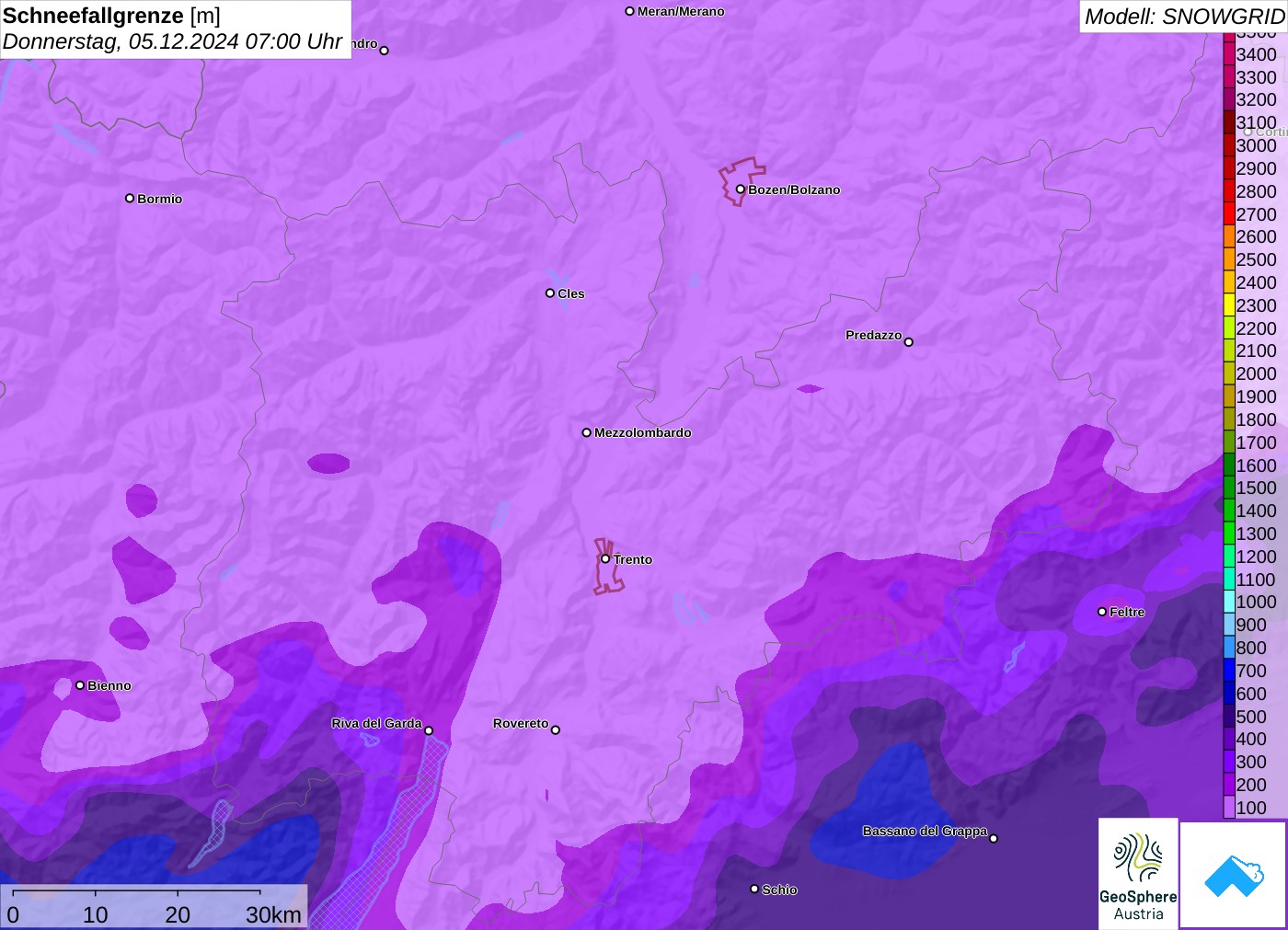The width and height of the screenshot is (1288, 930).
Task: Click the Bolzano red outlined city boundary
Action: click(741, 180)
